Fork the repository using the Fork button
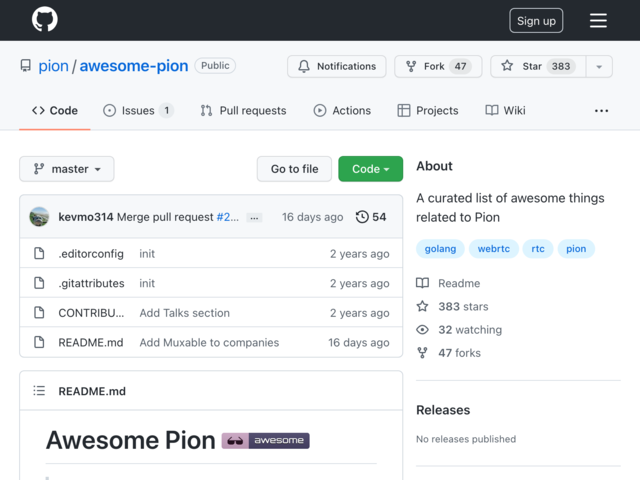Viewport: 640px width, 480px height. click(x=438, y=66)
